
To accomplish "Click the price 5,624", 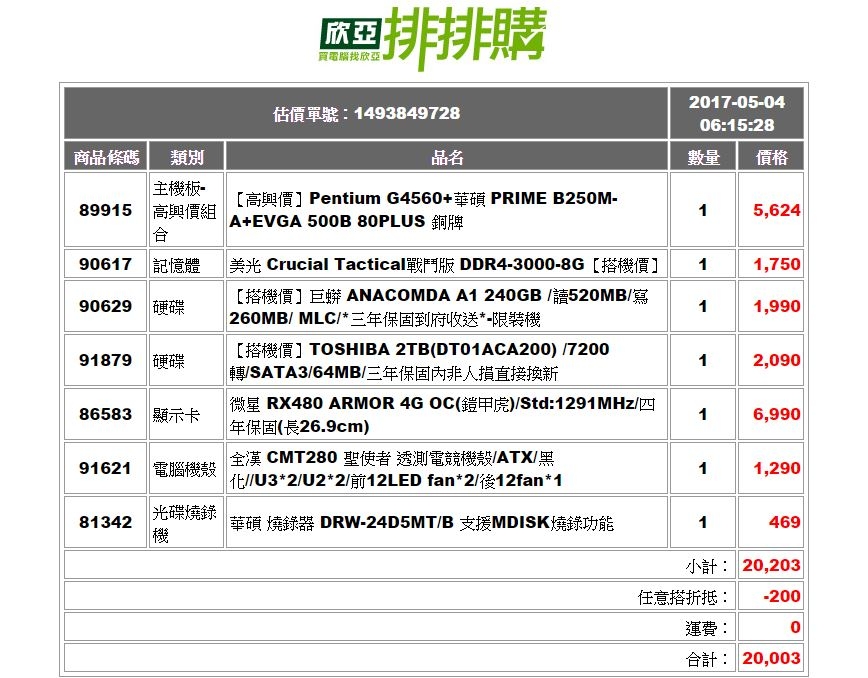I will [776, 210].
